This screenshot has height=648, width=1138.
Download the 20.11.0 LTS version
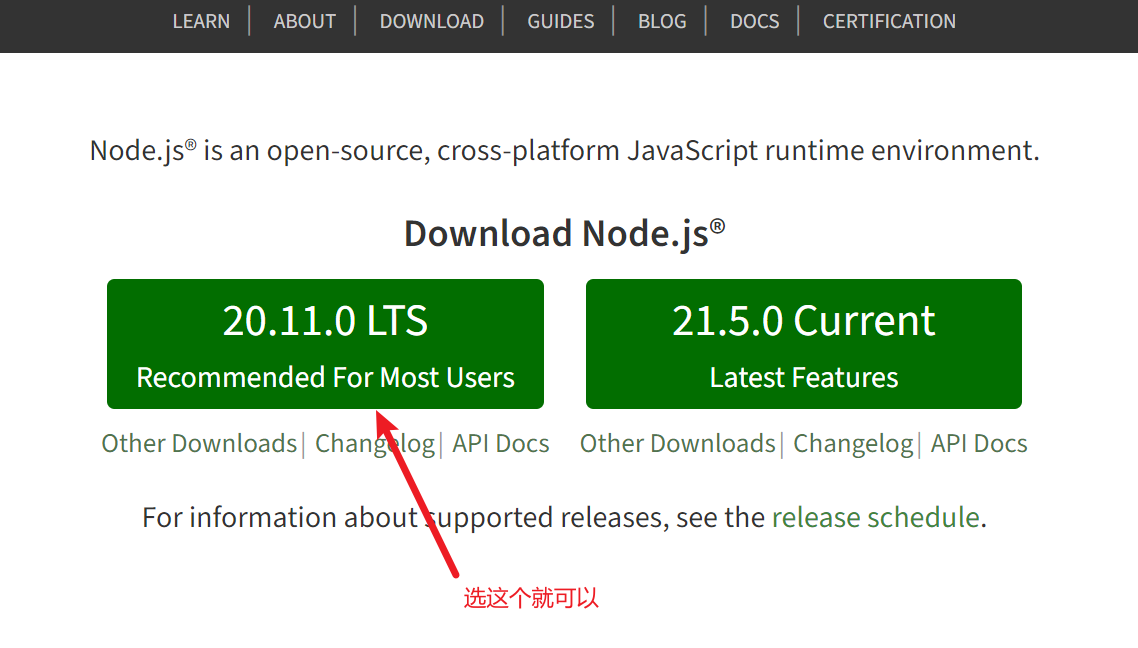pos(325,344)
